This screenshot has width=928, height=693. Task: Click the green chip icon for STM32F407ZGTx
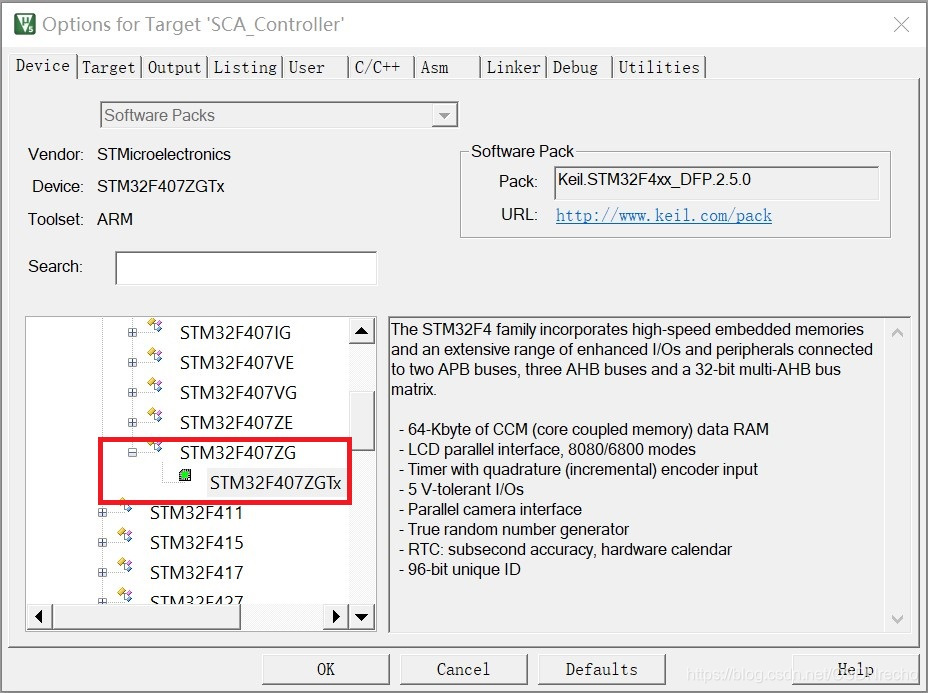[185, 475]
